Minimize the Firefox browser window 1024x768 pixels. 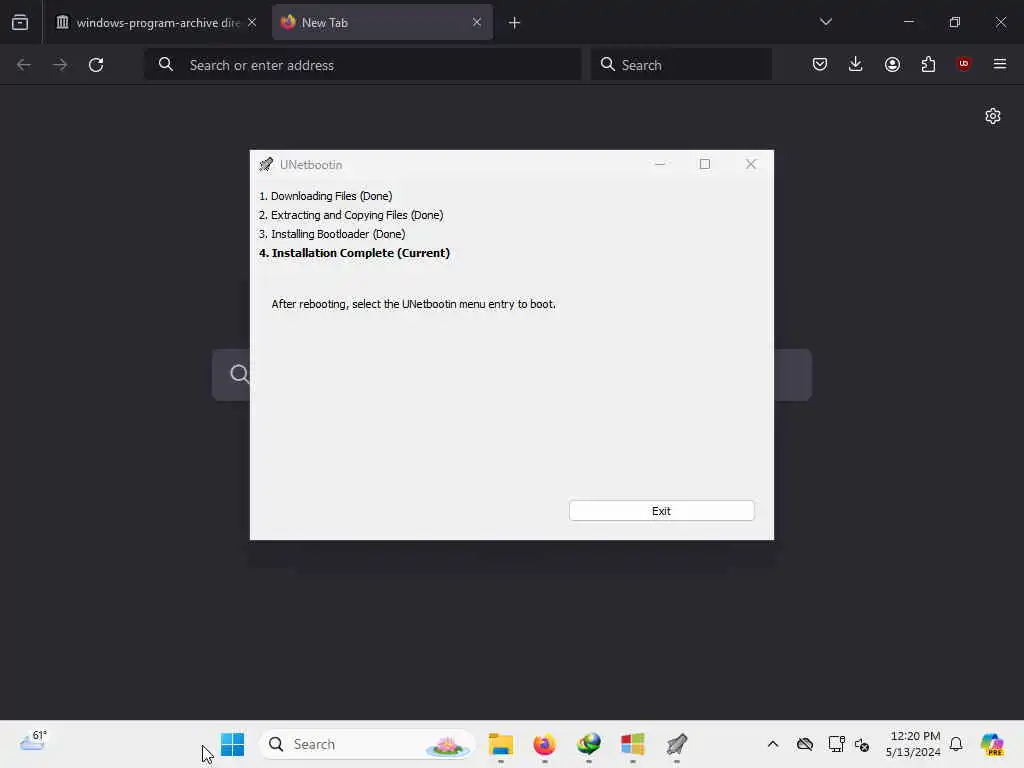pyautogui.click(x=909, y=22)
